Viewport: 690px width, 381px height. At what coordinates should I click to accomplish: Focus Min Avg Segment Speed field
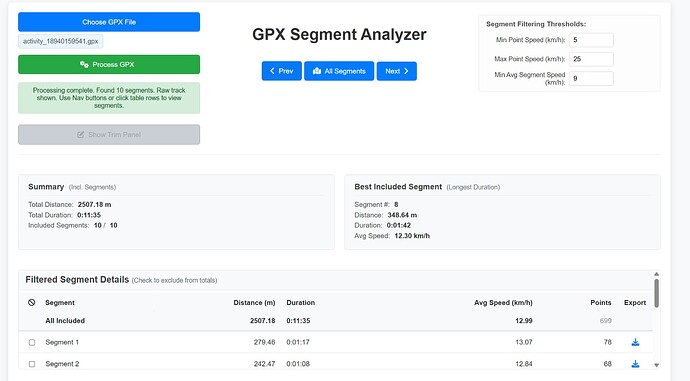coord(591,78)
